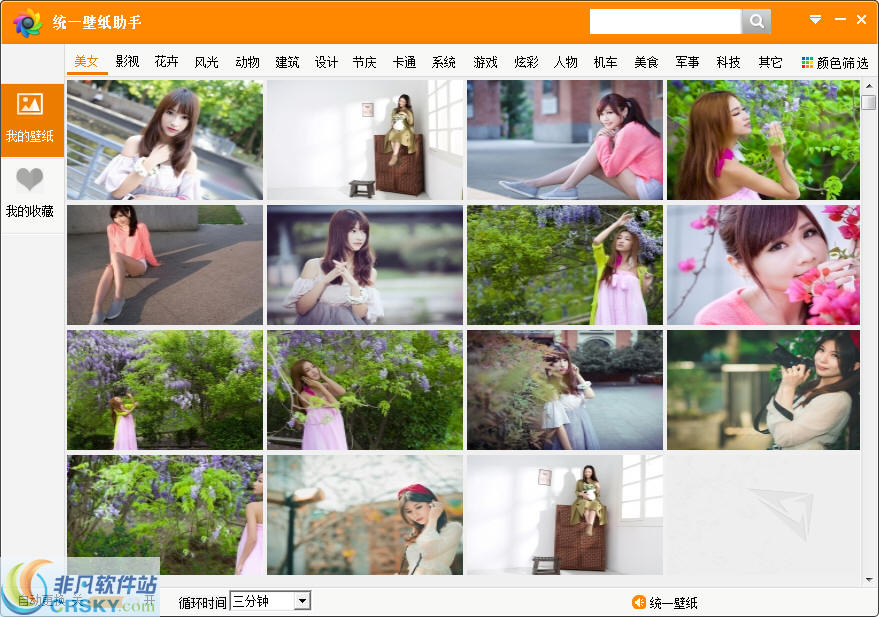Toggle the 颜色筛选 color filtering option

(836, 61)
